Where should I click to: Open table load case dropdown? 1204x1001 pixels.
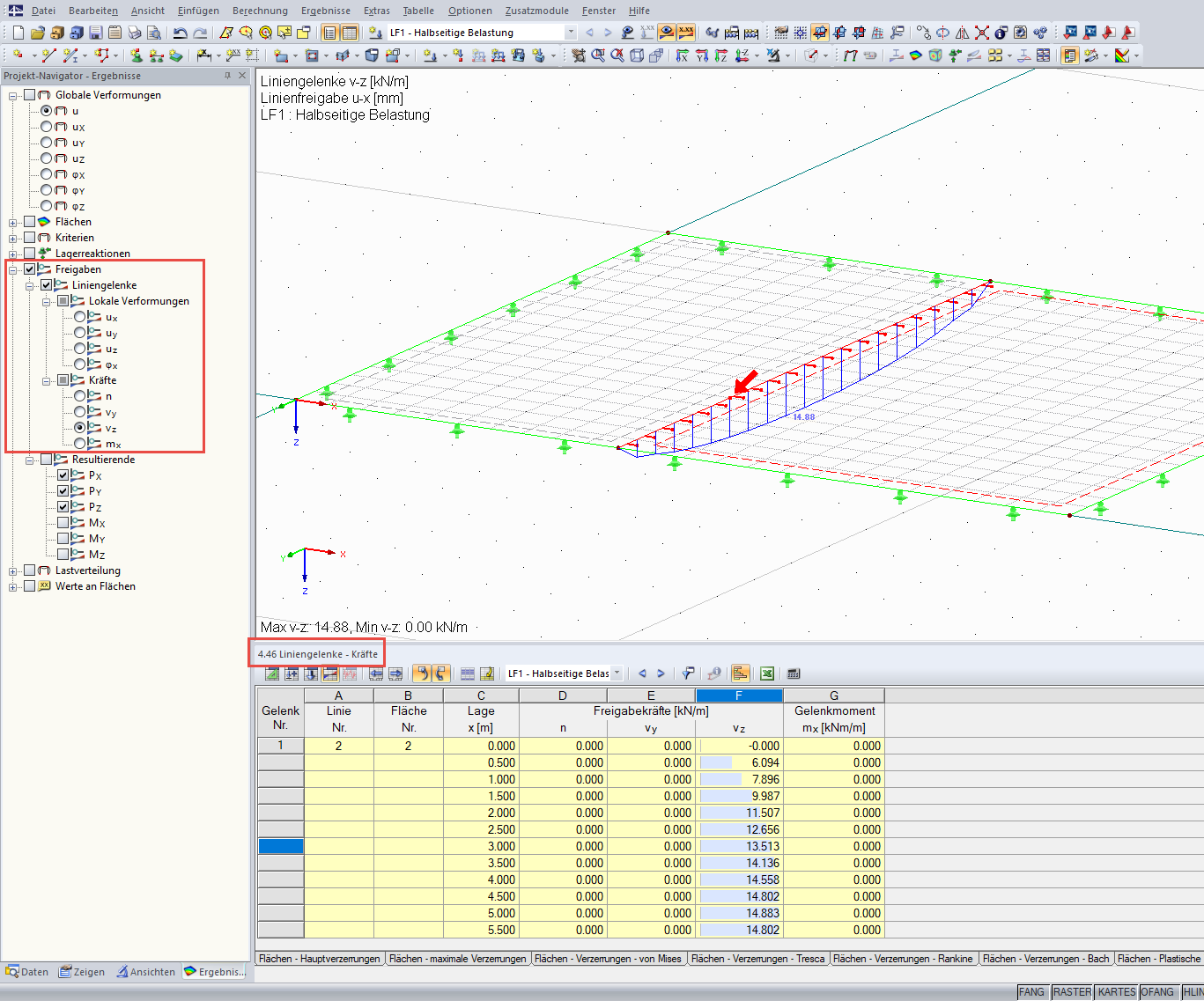pos(617,673)
